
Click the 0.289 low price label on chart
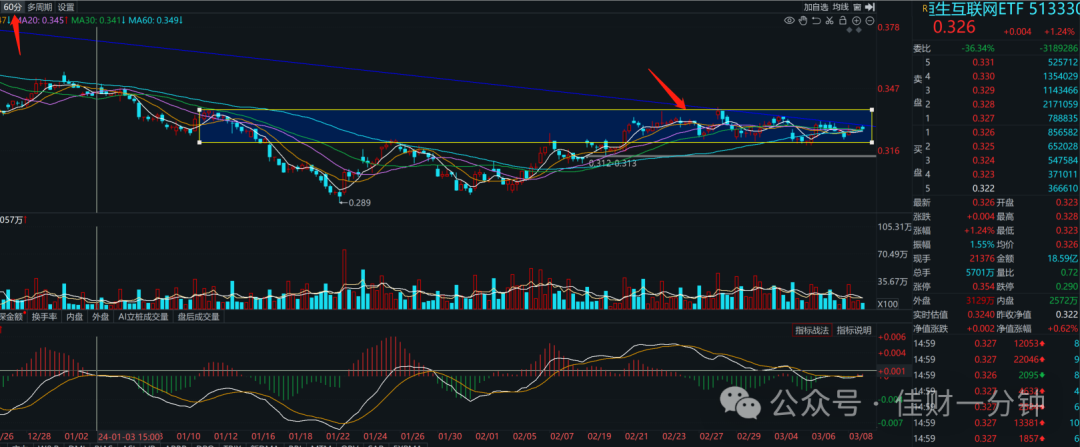click(x=360, y=203)
